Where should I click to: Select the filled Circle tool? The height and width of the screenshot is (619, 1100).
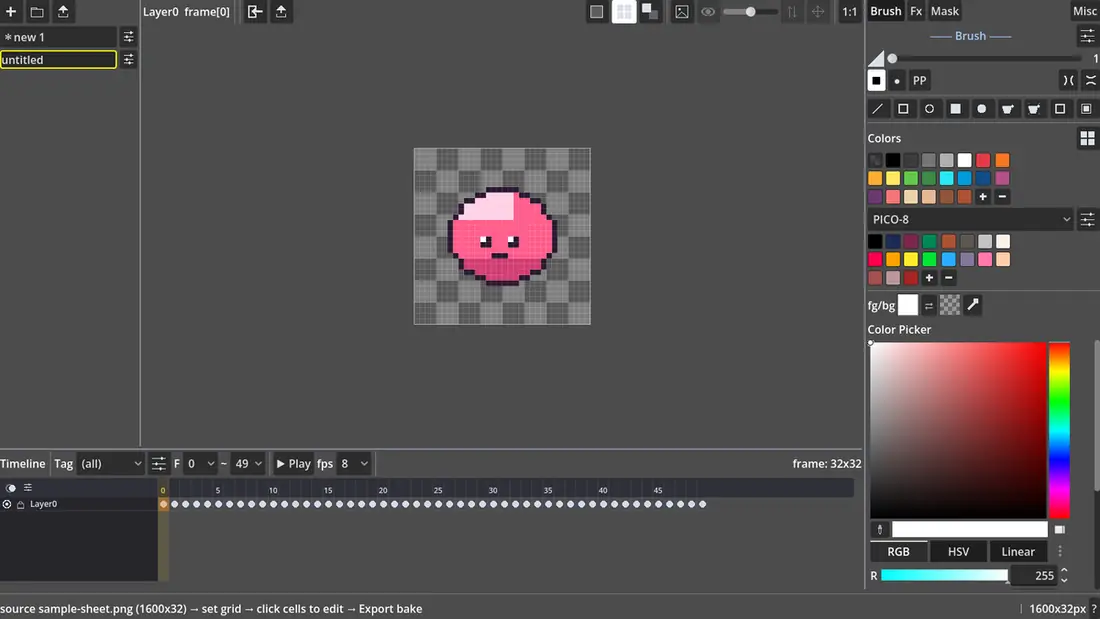click(x=981, y=109)
